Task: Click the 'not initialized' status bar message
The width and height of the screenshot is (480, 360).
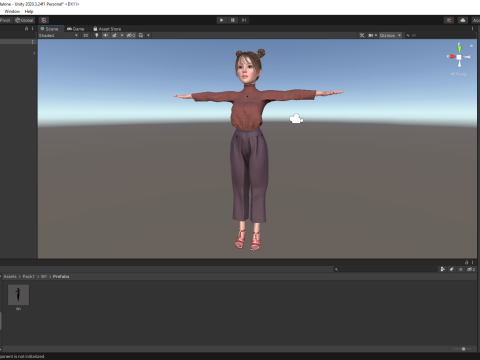Action: 22,357
